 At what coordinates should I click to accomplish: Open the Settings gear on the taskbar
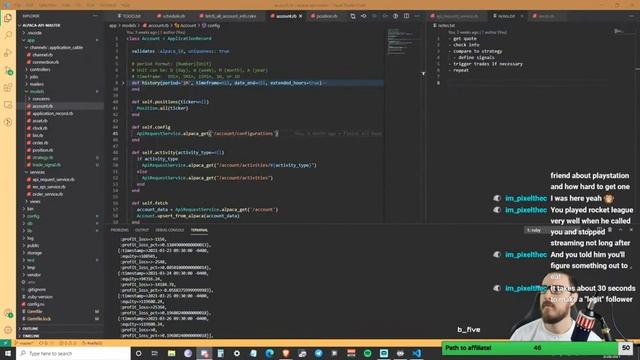click(x=237, y=353)
